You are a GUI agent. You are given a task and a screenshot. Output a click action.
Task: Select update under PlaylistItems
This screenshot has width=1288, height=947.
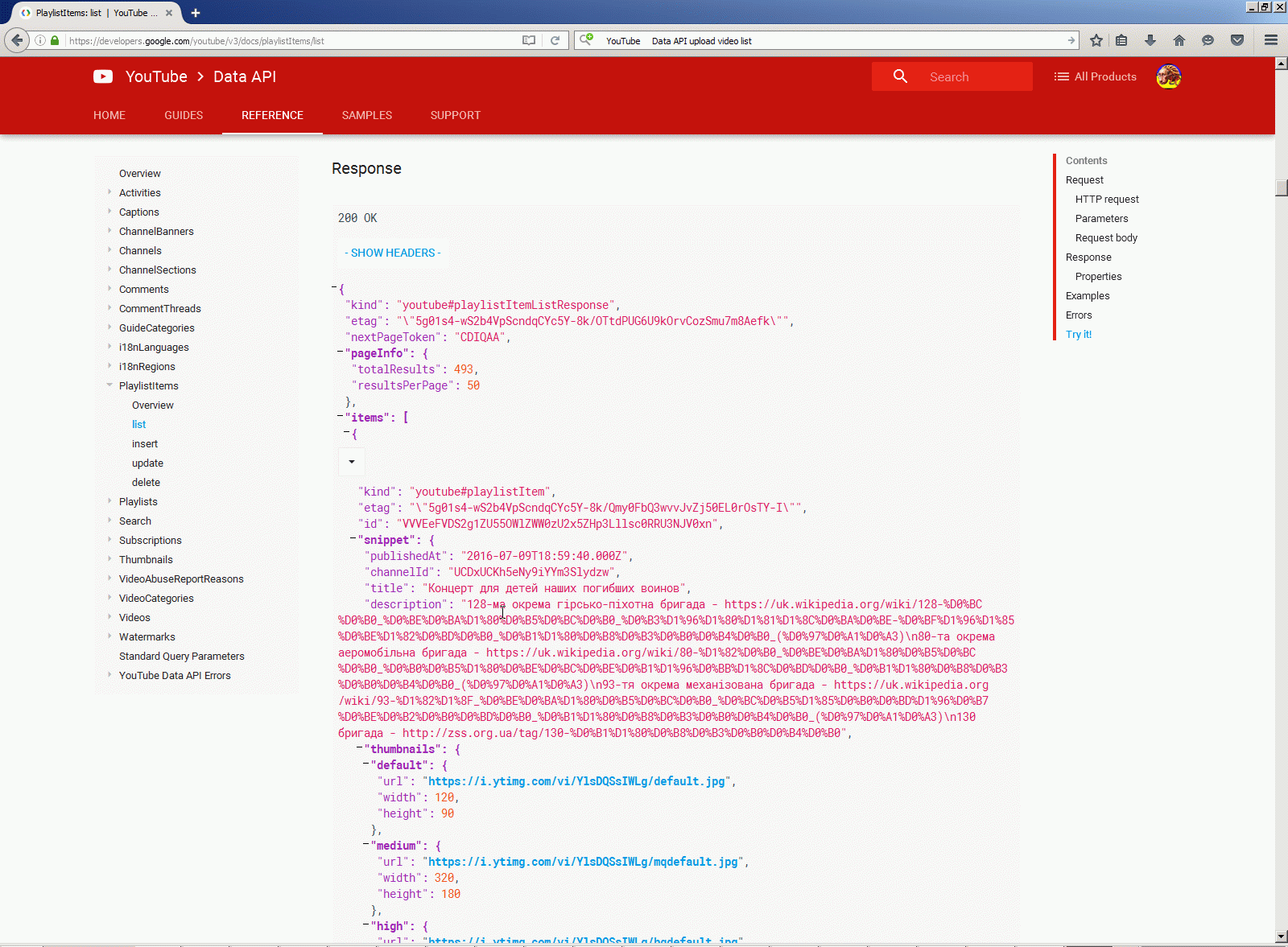pyautogui.click(x=147, y=463)
